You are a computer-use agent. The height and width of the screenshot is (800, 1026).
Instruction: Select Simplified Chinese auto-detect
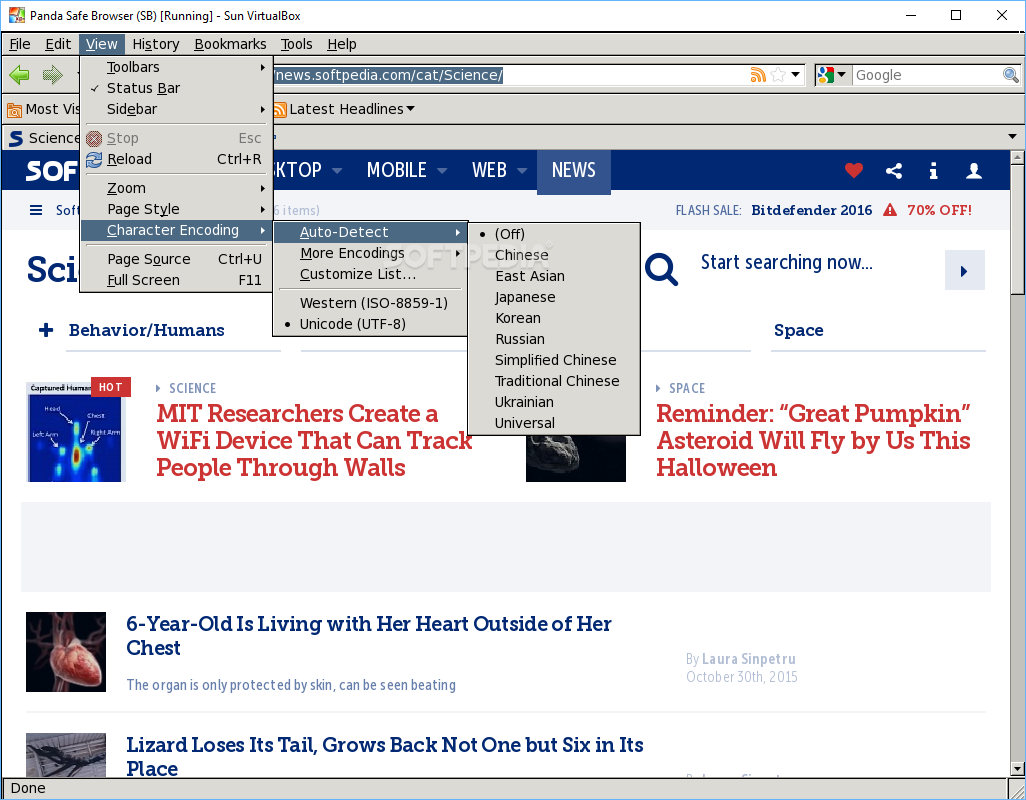coord(554,360)
